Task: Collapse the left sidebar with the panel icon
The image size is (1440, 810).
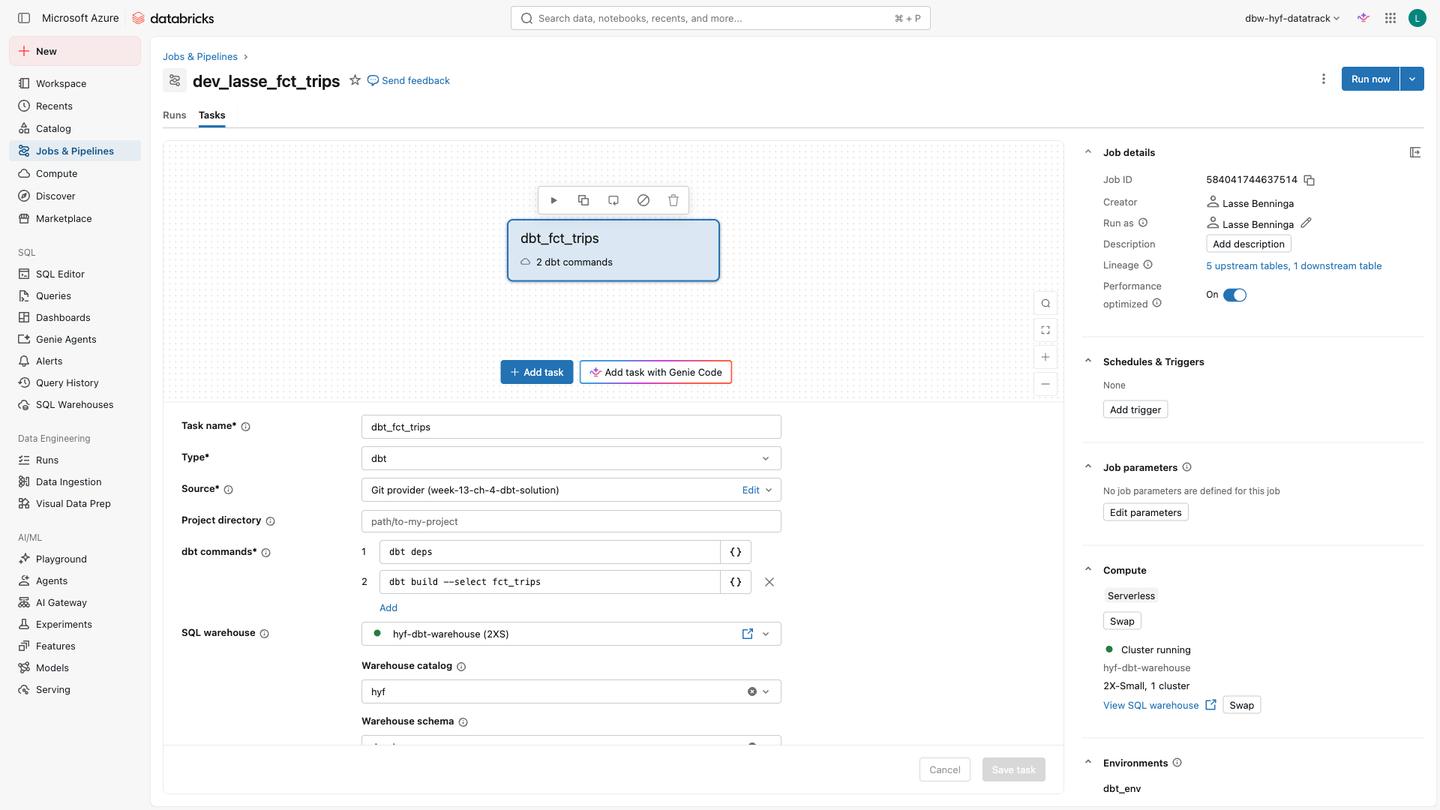Action: (24, 18)
